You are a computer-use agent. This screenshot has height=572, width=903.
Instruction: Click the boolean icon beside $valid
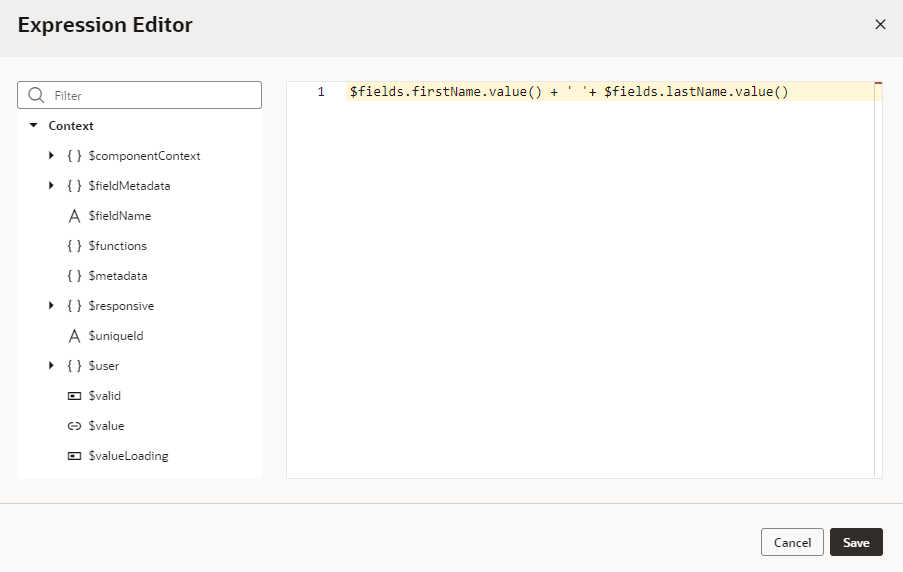tap(74, 396)
